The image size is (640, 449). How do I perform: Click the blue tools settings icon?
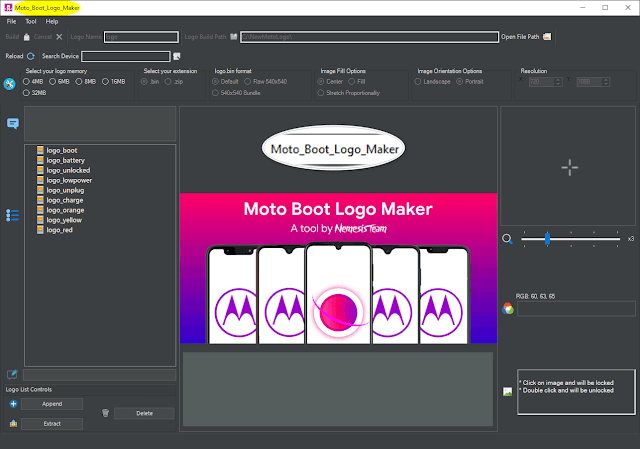point(9,84)
